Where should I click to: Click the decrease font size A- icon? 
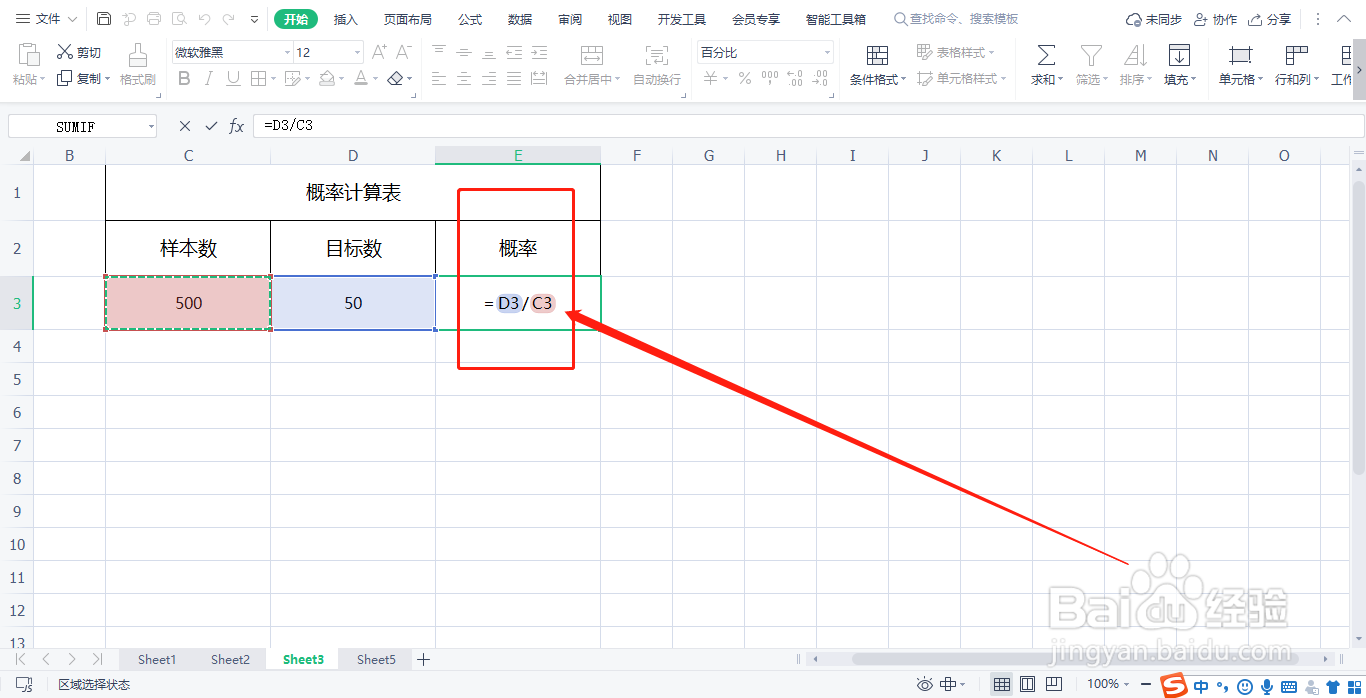[x=404, y=52]
